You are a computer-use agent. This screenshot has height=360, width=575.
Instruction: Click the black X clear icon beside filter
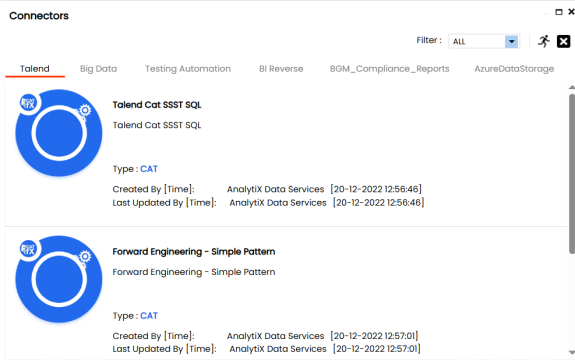pyautogui.click(x=563, y=41)
